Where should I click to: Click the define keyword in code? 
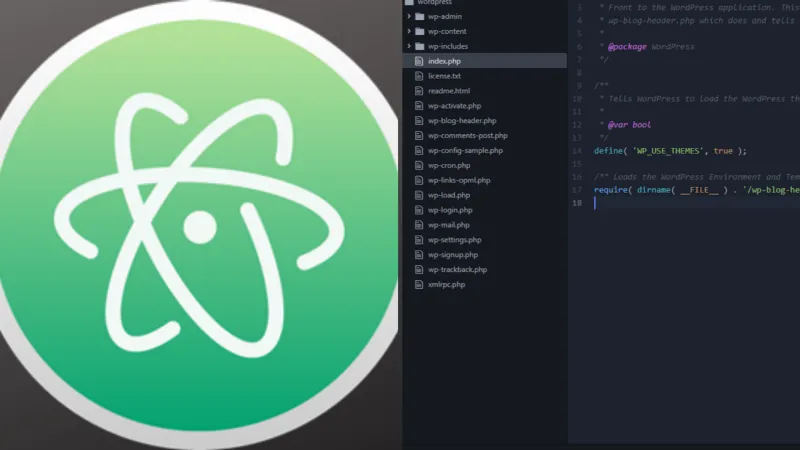[609, 151]
